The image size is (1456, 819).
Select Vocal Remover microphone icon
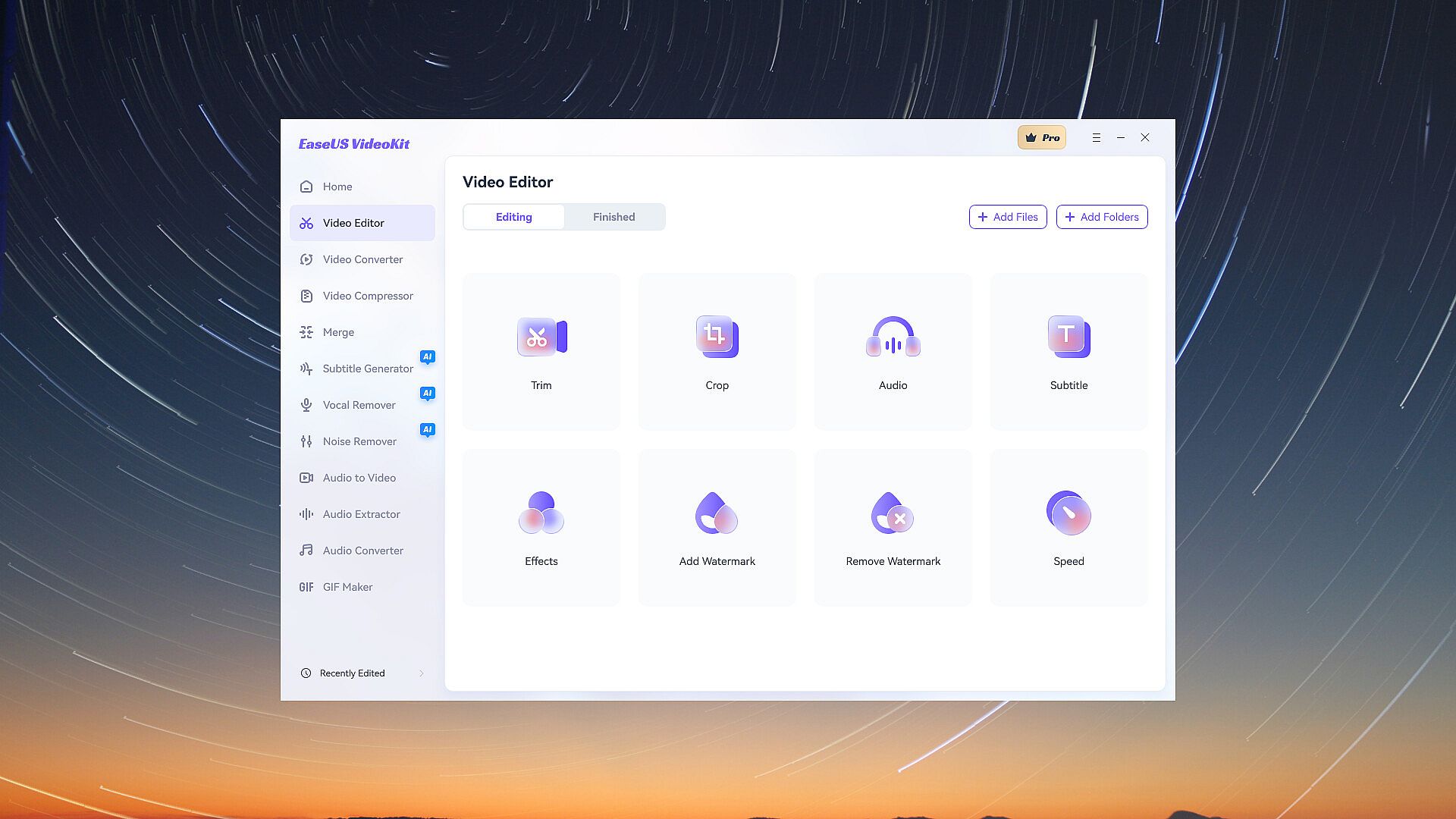pyautogui.click(x=306, y=405)
